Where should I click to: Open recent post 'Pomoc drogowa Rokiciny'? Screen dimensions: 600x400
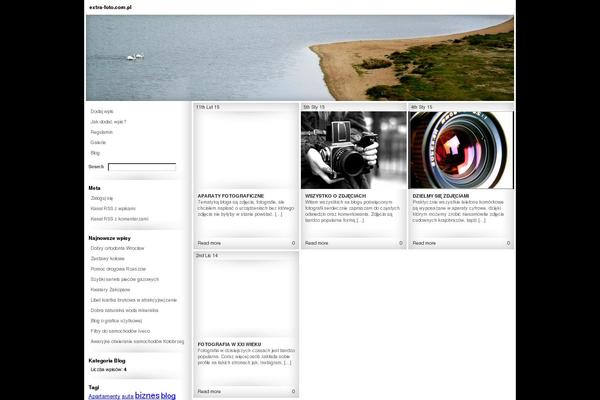[x=118, y=269]
